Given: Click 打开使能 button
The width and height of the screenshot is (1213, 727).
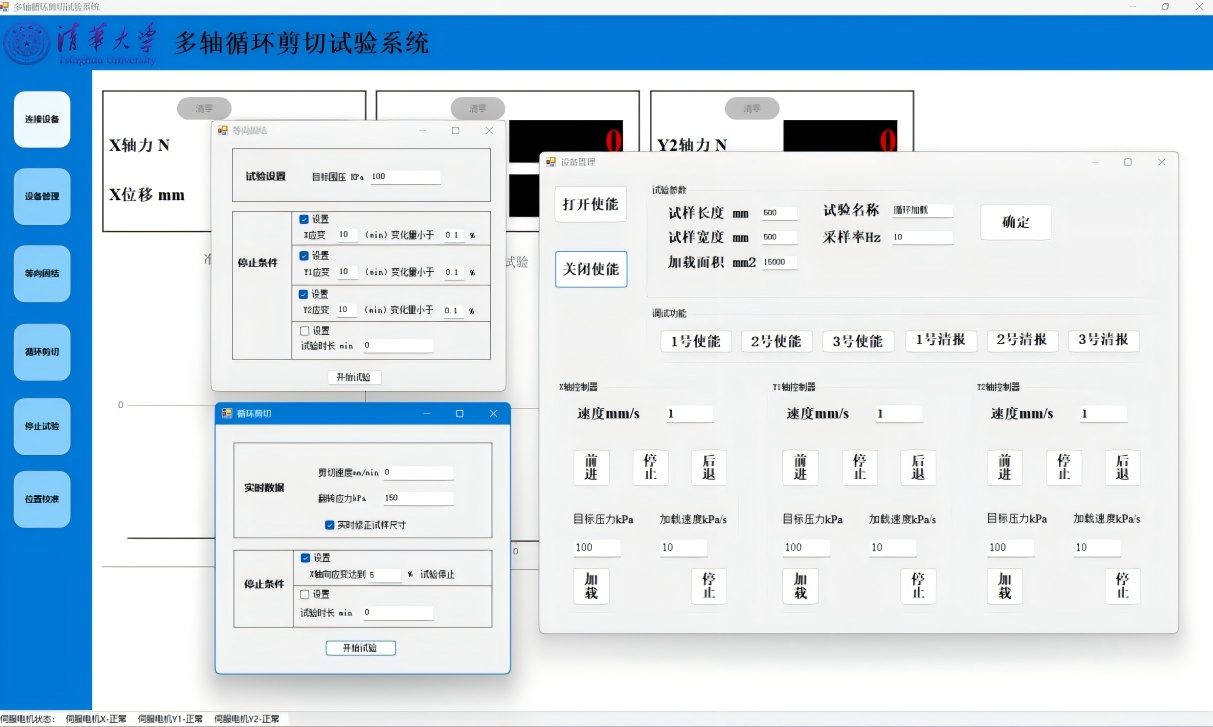Looking at the screenshot, I should [590, 204].
